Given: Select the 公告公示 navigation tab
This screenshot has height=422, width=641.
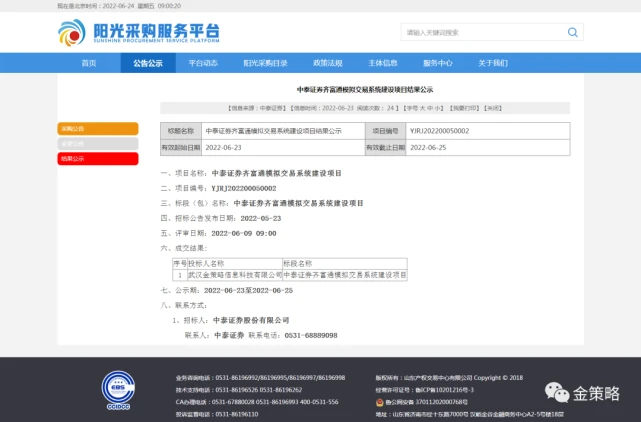Looking at the screenshot, I should coord(148,63).
